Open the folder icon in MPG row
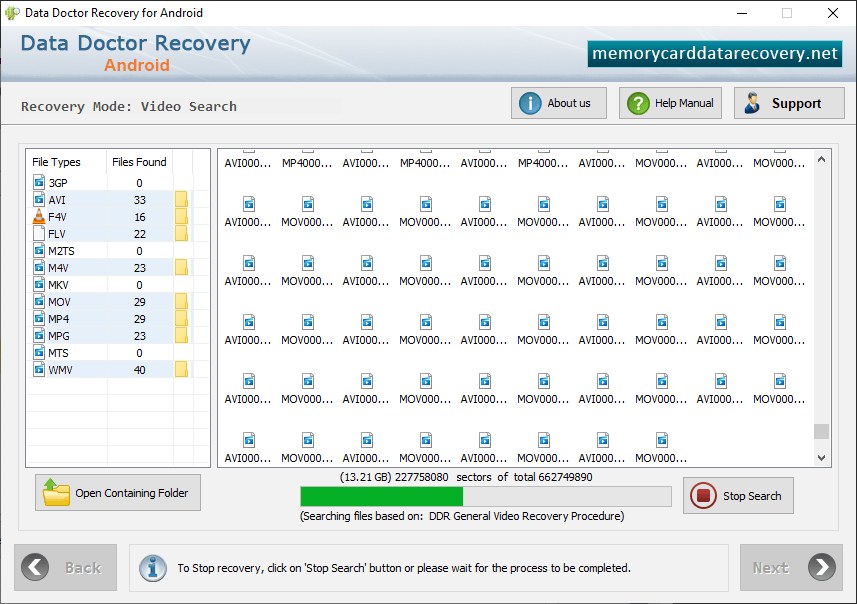 [x=181, y=335]
